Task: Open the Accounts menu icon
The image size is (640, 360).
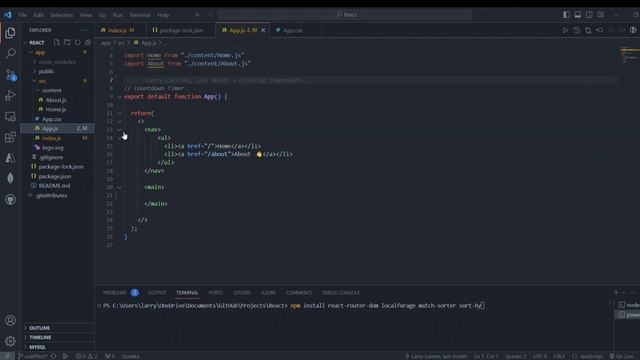Action: 10,320
